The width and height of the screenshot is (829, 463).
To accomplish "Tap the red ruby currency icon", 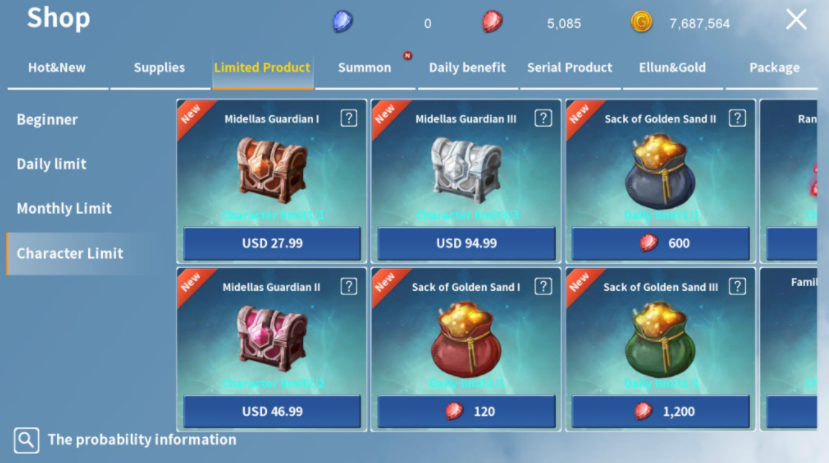I will [x=492, y=22].
